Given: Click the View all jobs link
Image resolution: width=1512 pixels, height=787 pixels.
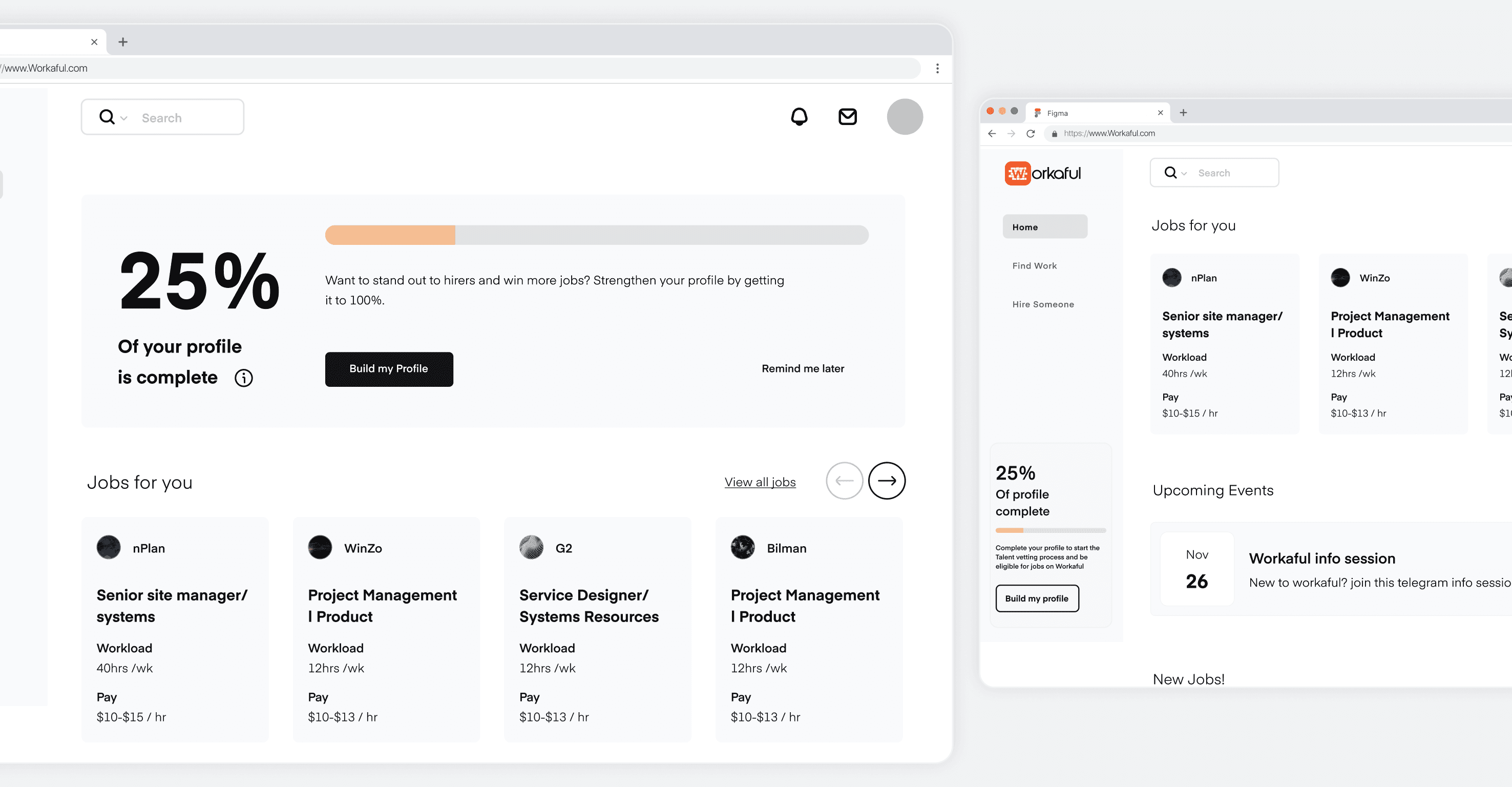Looking at the screenshot, I should point(760,482).
